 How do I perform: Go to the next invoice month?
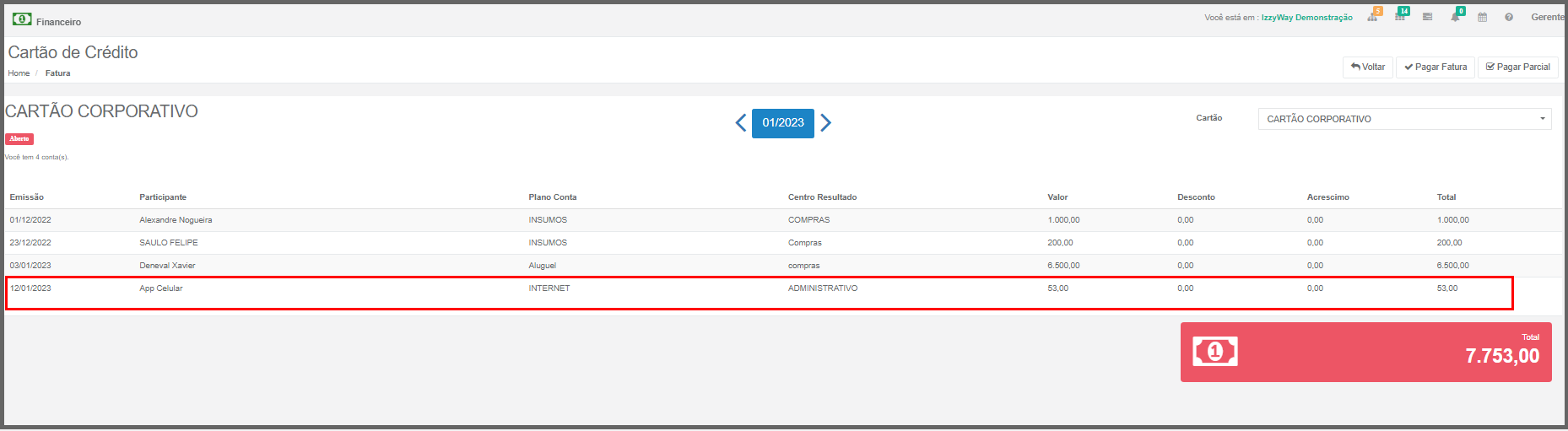coord(826,123)
